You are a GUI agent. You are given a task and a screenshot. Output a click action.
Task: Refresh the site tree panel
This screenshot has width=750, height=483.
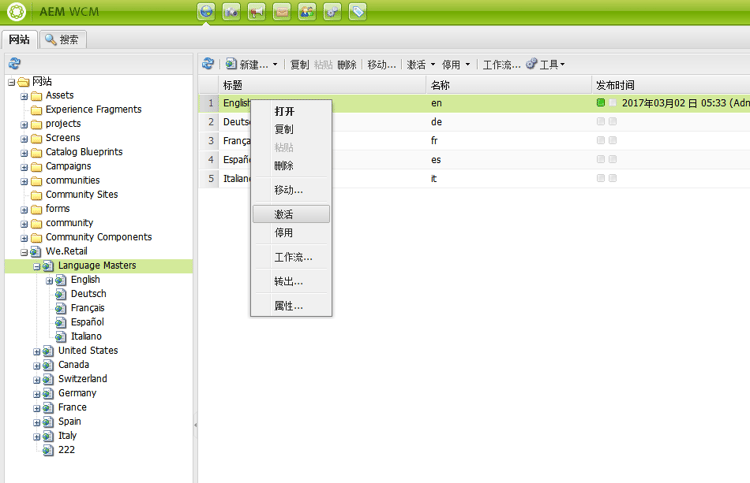tap(15, 64)
